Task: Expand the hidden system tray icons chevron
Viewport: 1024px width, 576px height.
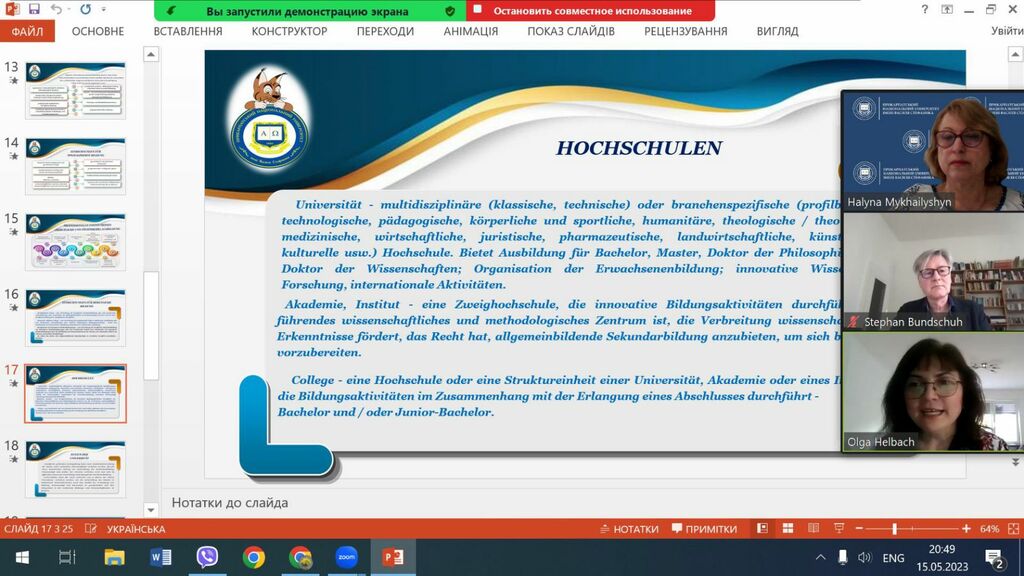Action: pyautogui.click(x=820, y=558)
